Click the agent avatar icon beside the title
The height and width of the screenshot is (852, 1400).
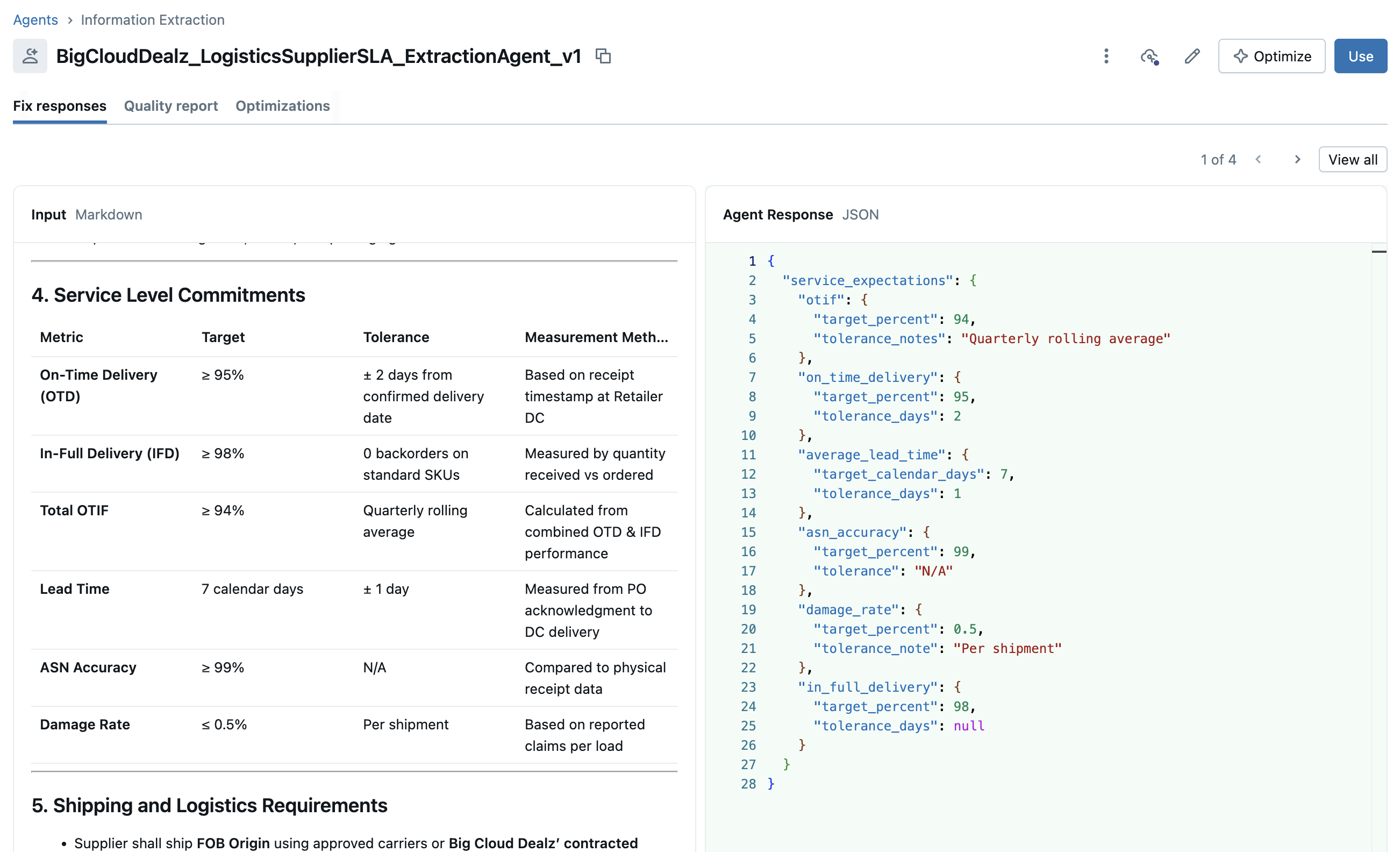coord(30,56)
